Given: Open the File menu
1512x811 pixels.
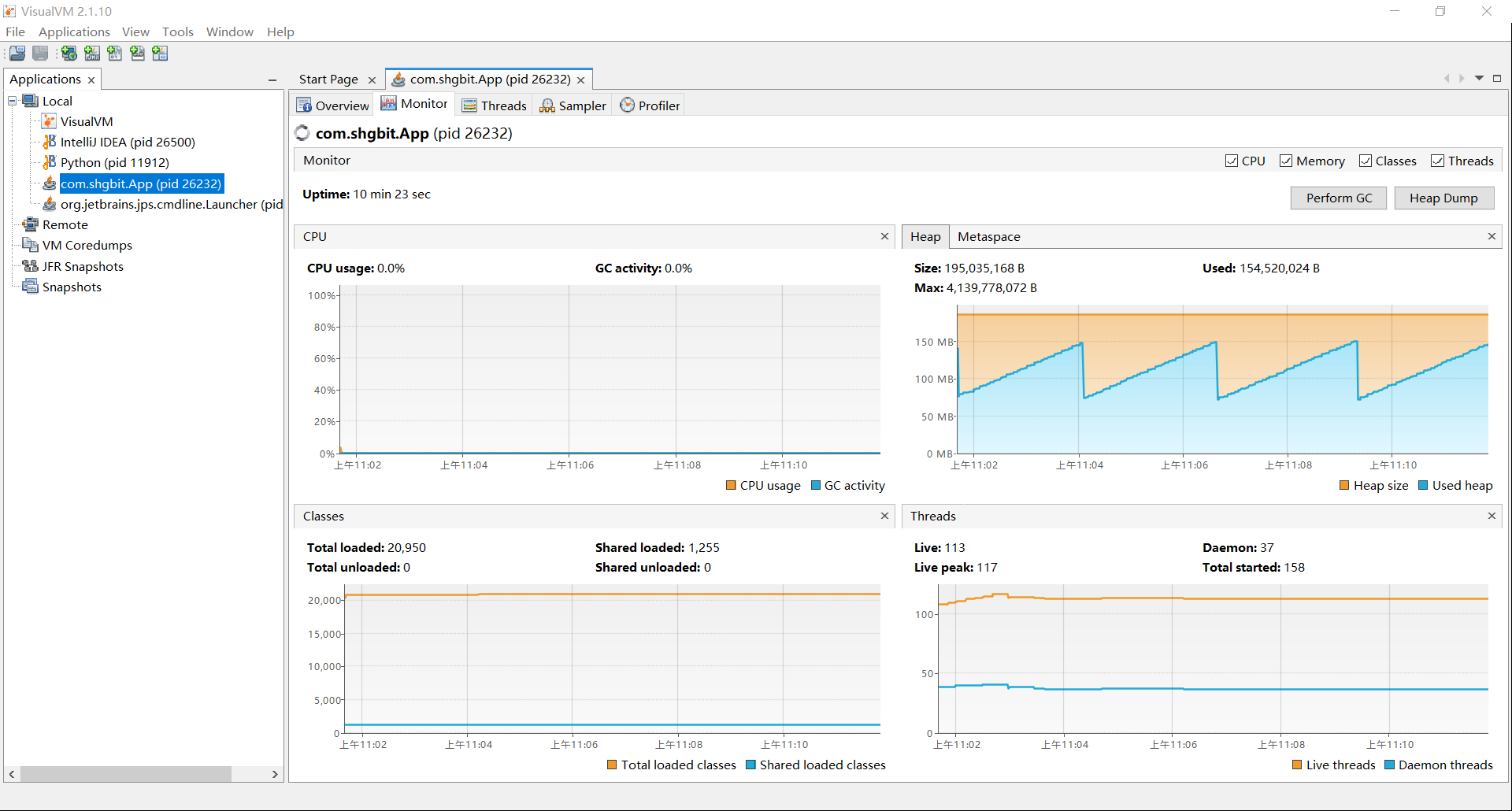Looking at the screenshot, I should tap(15, 31).
